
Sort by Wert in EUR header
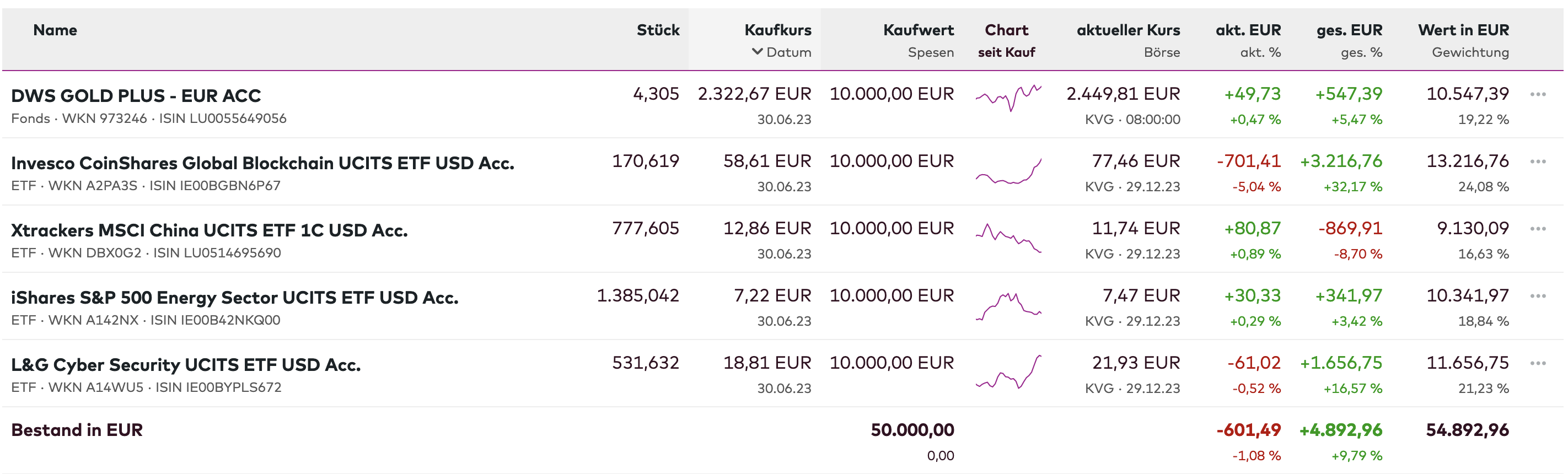pyautogui.click(x=1463, y=30)
